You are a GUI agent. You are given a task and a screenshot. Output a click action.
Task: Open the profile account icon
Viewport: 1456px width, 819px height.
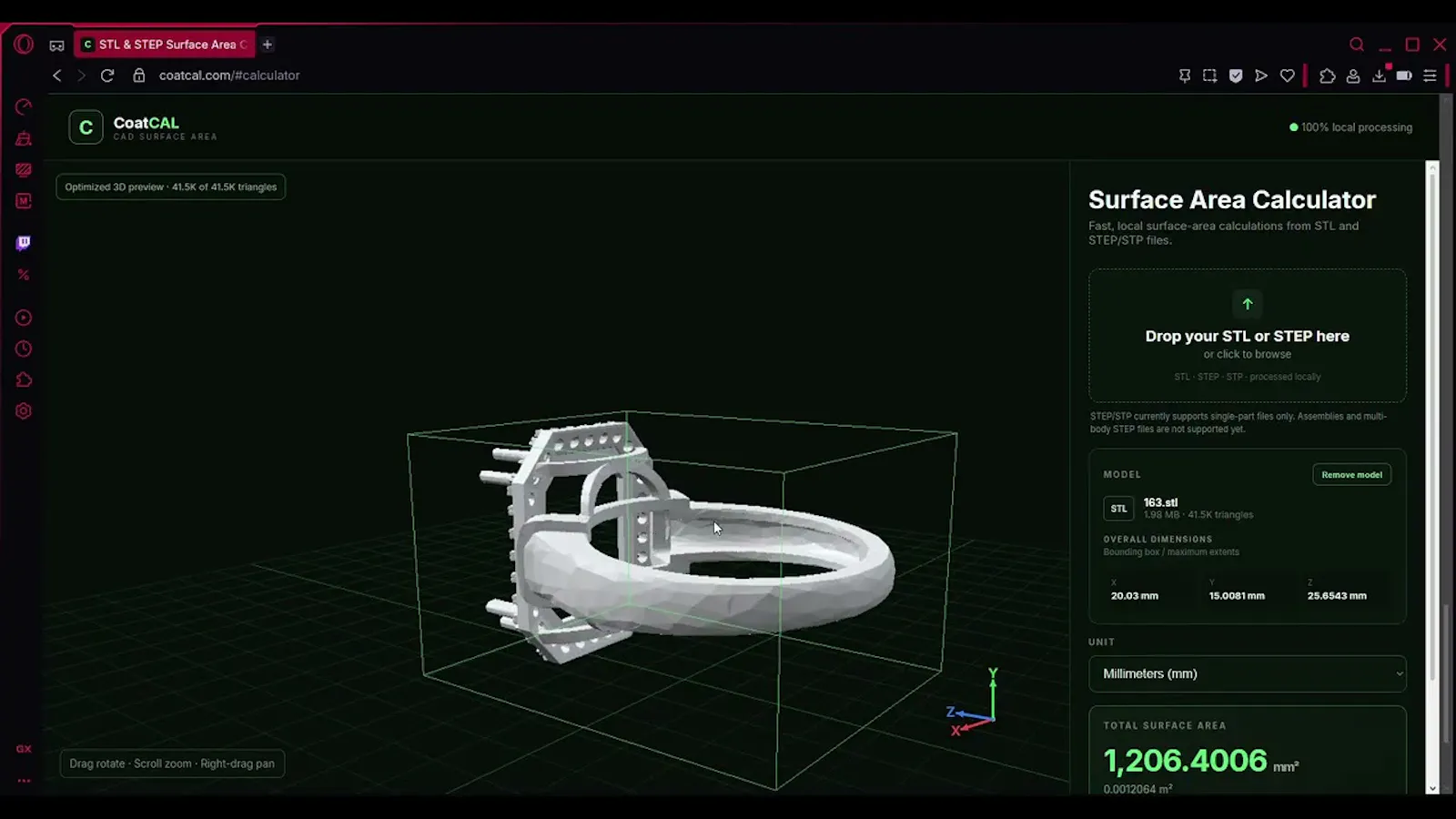click(x=1353, y=76)
